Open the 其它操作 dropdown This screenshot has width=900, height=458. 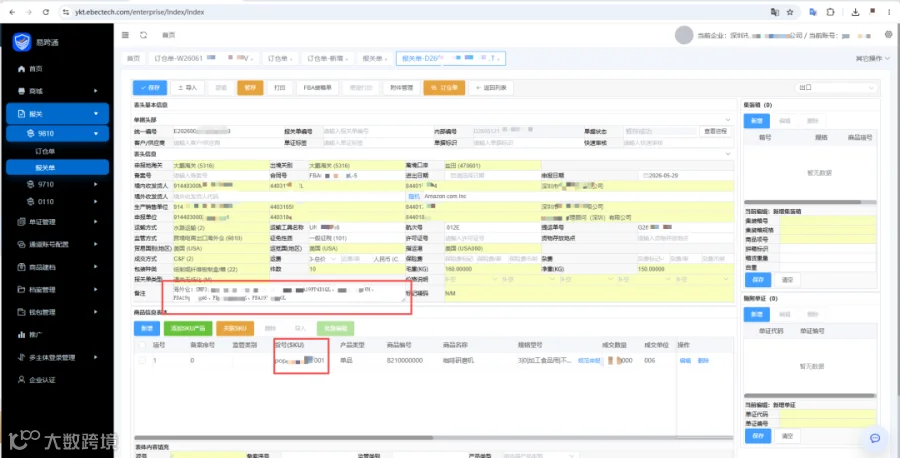[872, 59]
